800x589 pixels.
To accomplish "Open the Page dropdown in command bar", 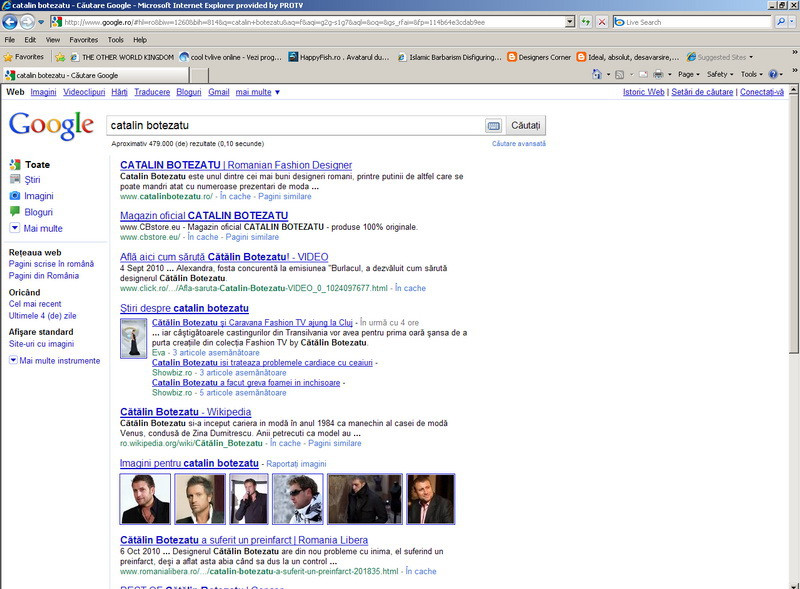I will tap(688, 74).
